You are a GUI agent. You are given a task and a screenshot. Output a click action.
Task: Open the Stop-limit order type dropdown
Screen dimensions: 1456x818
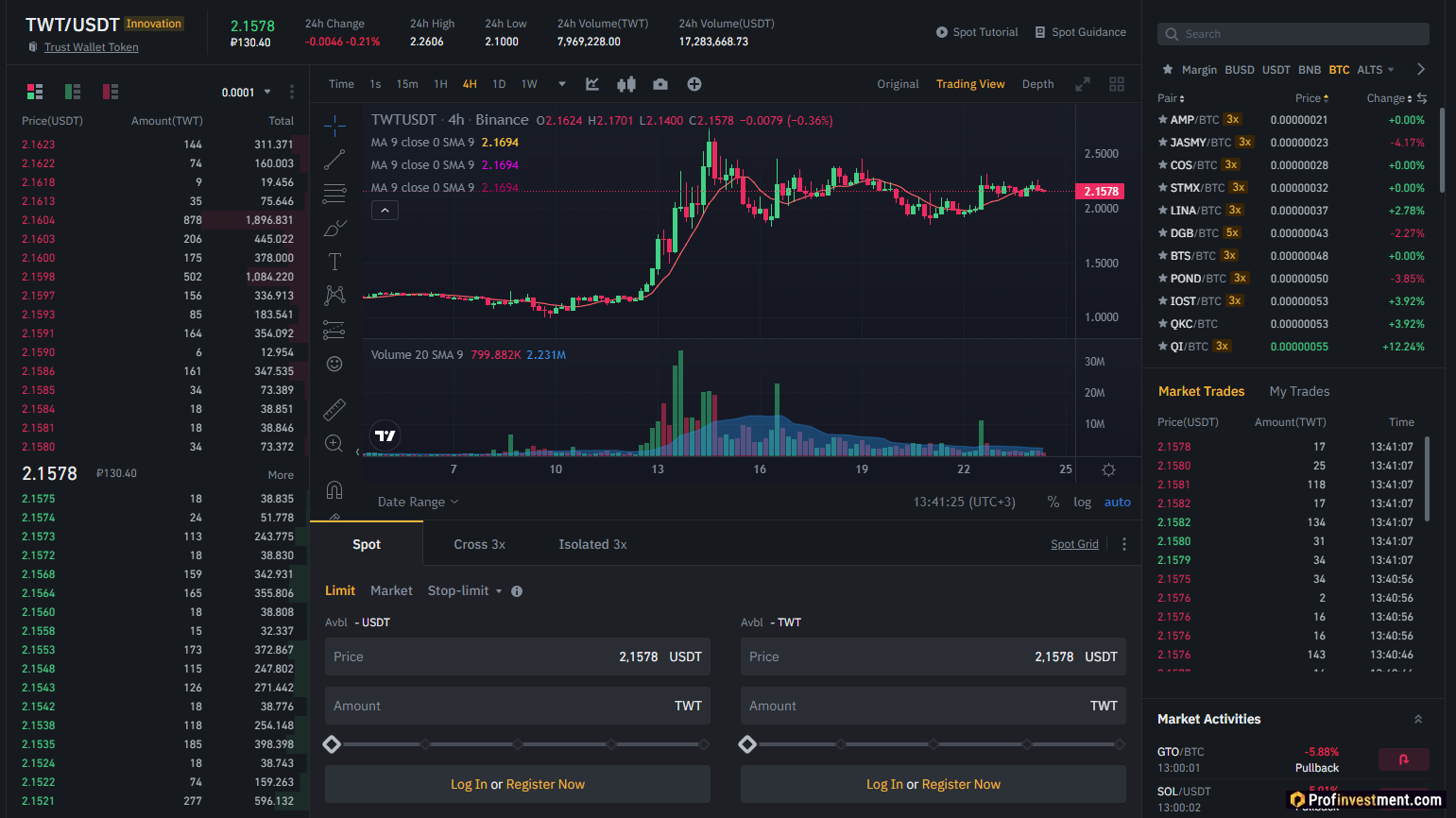465,591
